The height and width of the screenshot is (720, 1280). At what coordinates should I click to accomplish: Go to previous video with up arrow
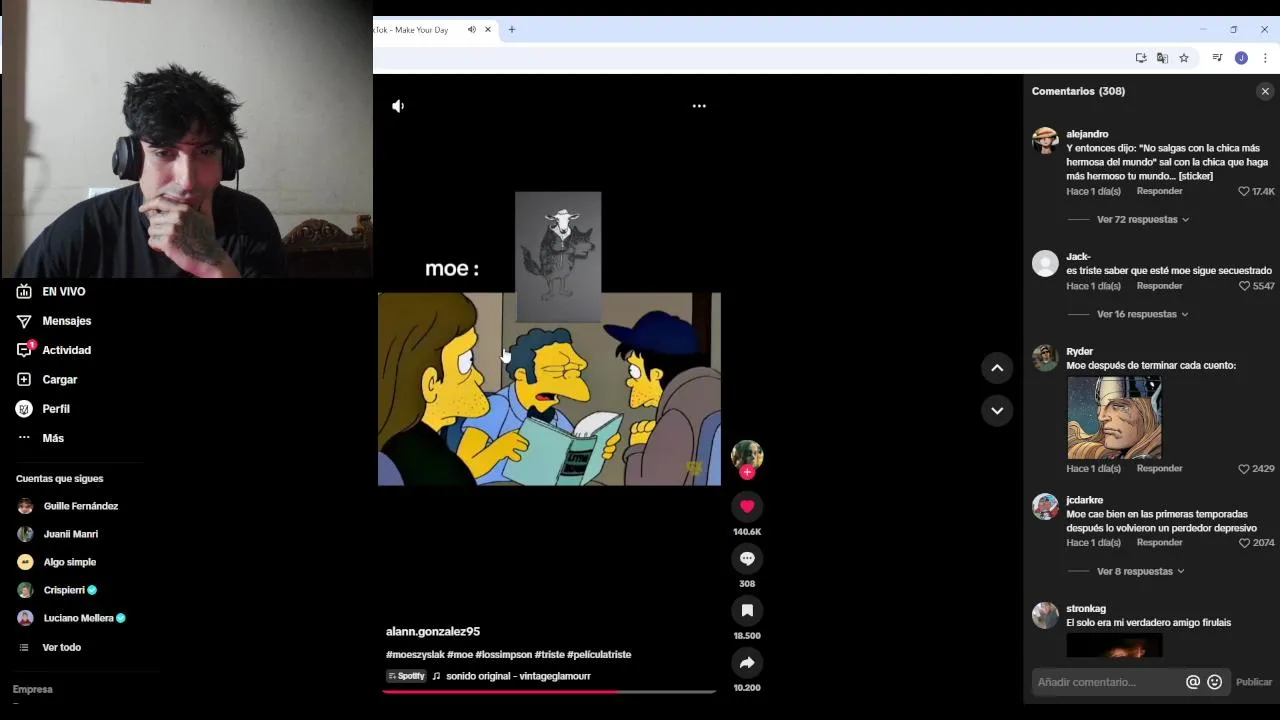click(997, 368)
